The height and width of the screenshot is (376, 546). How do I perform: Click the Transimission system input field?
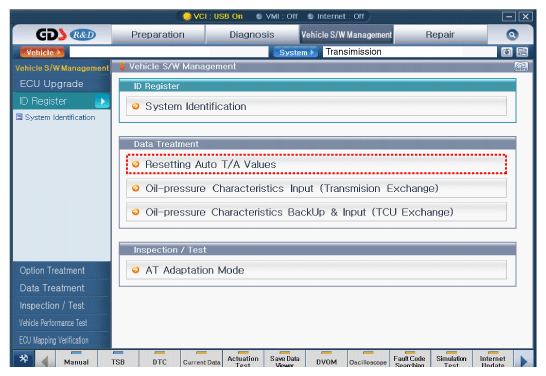[410, 52]
